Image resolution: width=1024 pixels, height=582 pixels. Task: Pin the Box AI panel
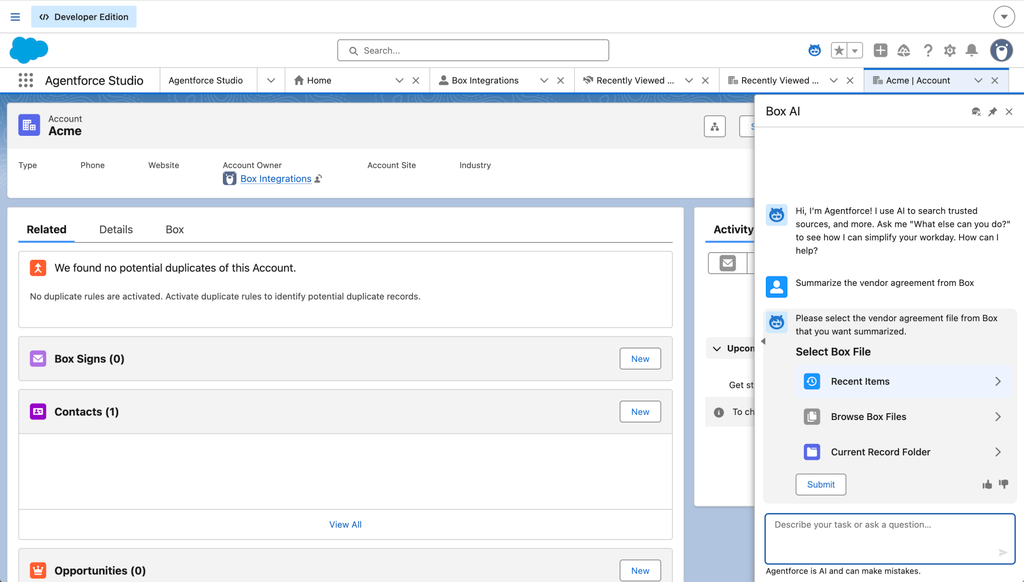pyautogui.click(x=993, y=112)
